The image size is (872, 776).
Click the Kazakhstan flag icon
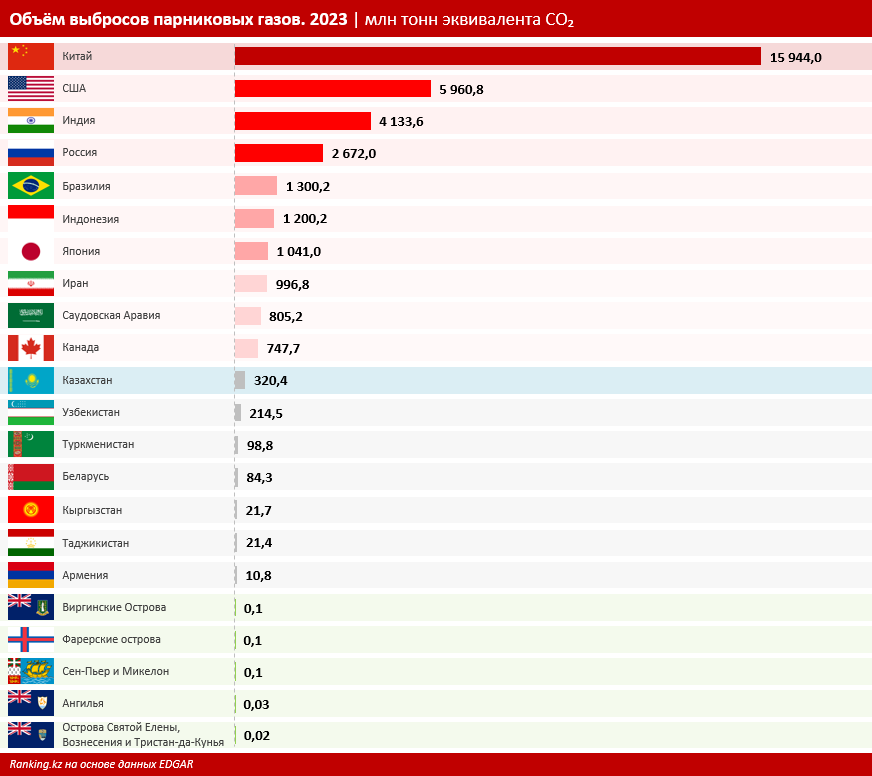point(31,380)
